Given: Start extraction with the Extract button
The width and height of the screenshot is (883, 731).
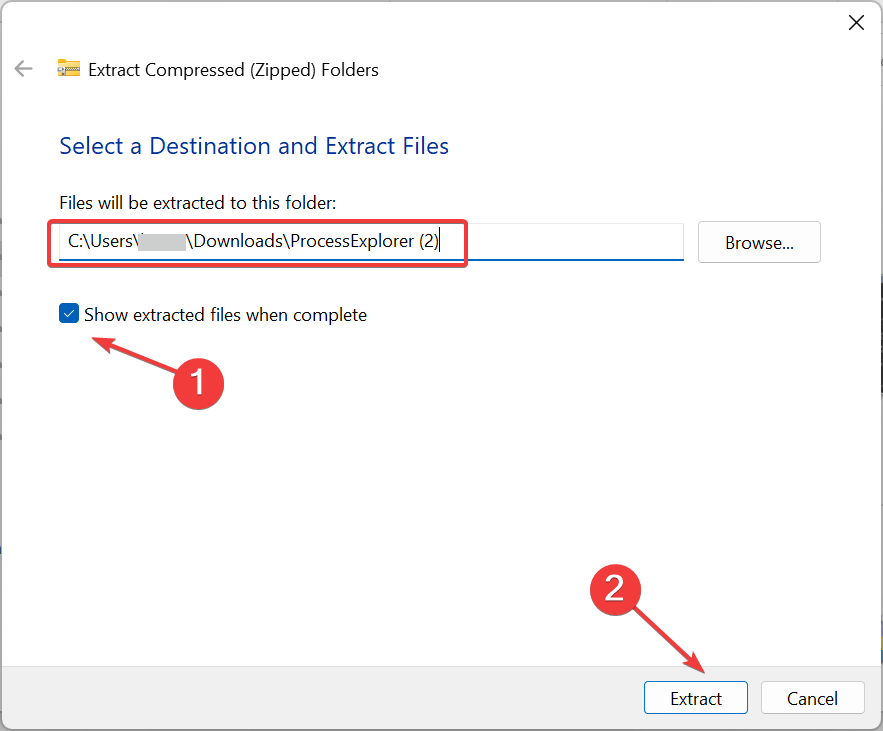Looking at the screenshot, I should click(x=695, y=698).
